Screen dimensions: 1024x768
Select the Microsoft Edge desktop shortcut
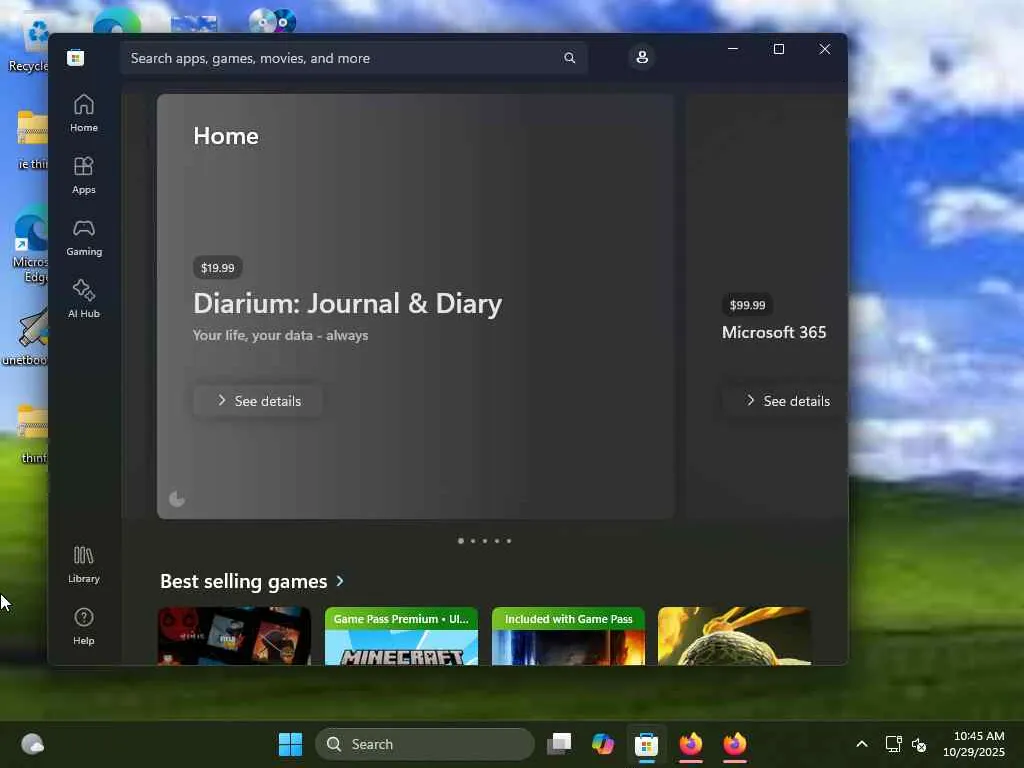click(x=31, y=247)
